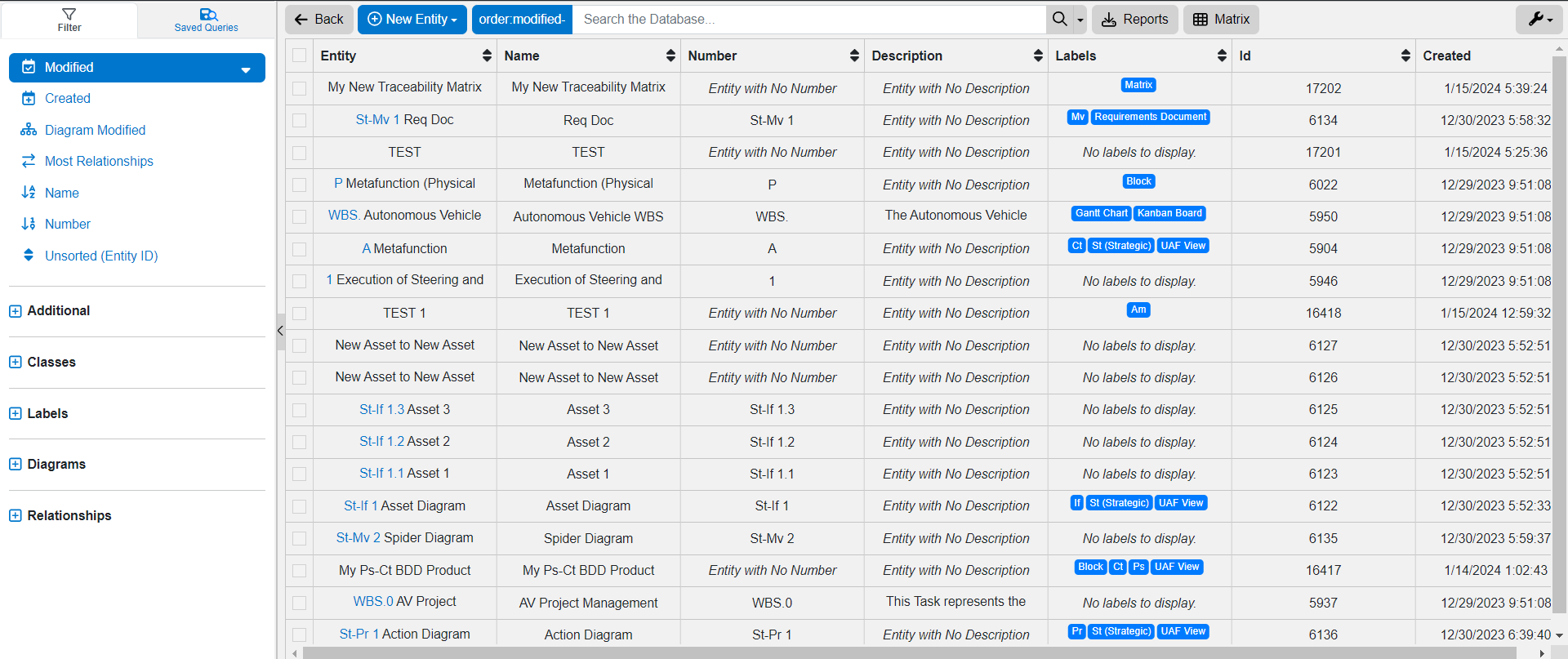This screenshot has width=1568, height=659.
Task: Click the Name alphabetical sort icon
Action: tap(29, 192)
